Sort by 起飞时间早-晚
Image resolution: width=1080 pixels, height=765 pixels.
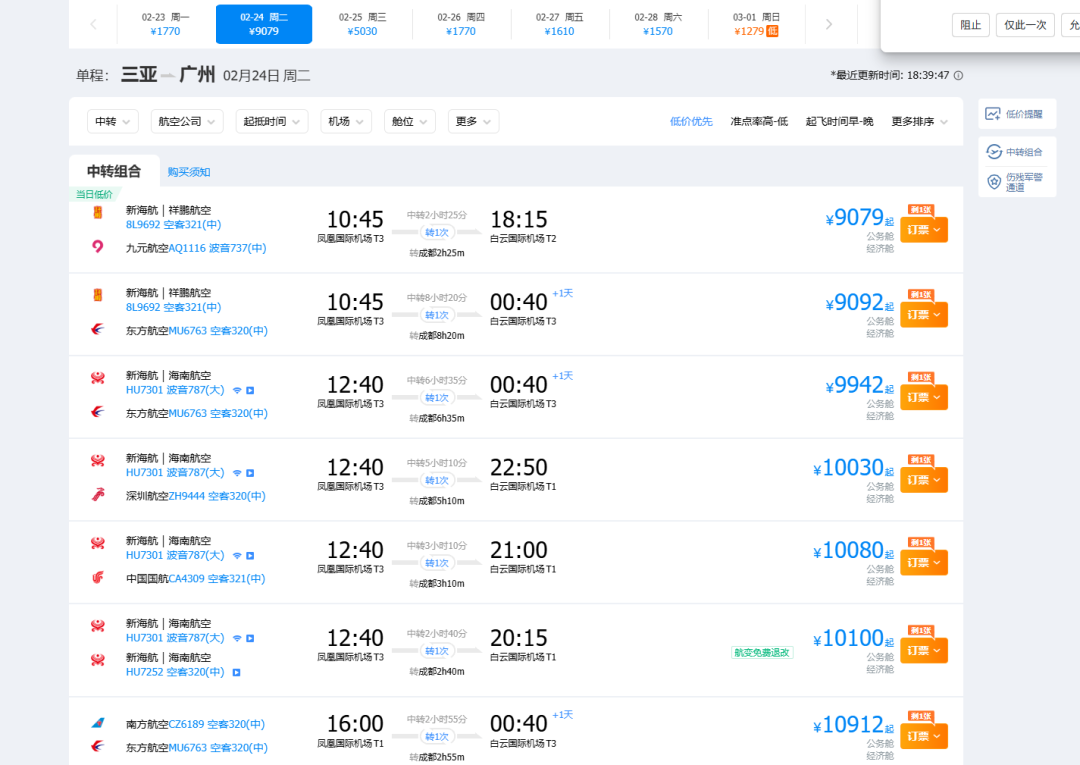[x=840, y=122]
